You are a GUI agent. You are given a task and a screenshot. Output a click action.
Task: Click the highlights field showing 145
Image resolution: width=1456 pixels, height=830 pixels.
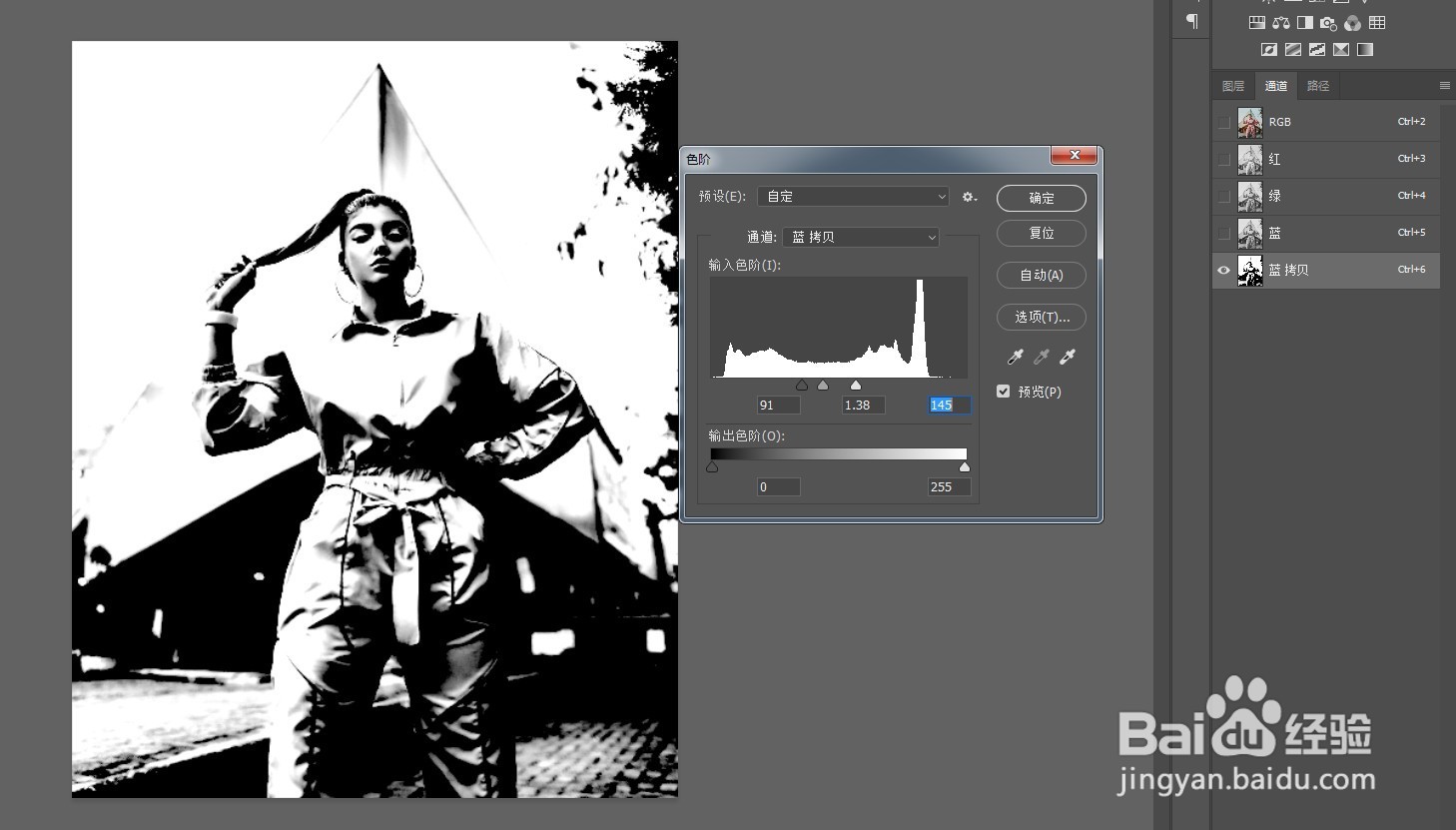949,405
